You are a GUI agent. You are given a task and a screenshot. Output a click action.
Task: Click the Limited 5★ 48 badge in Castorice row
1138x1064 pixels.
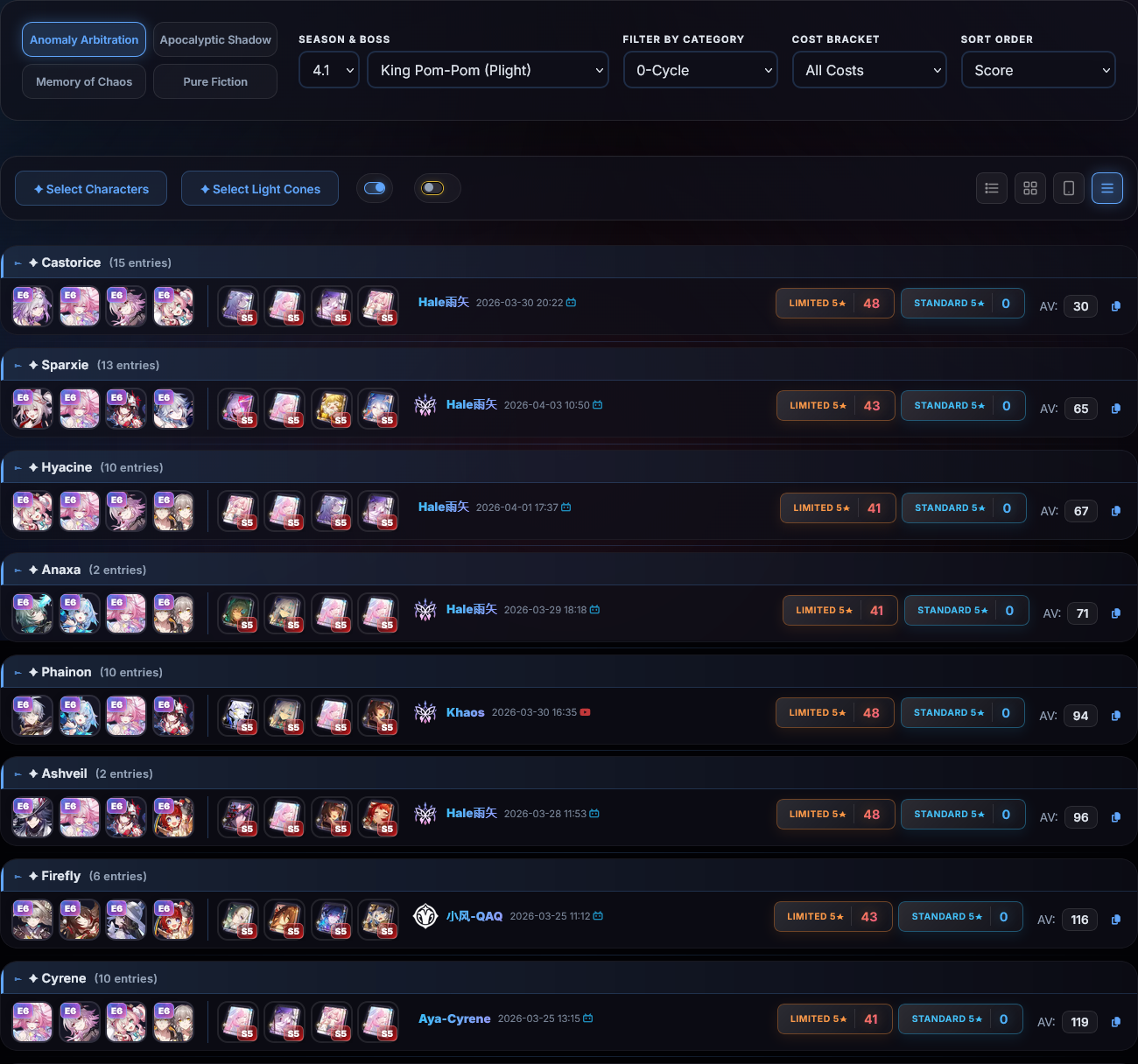[835, 304]
